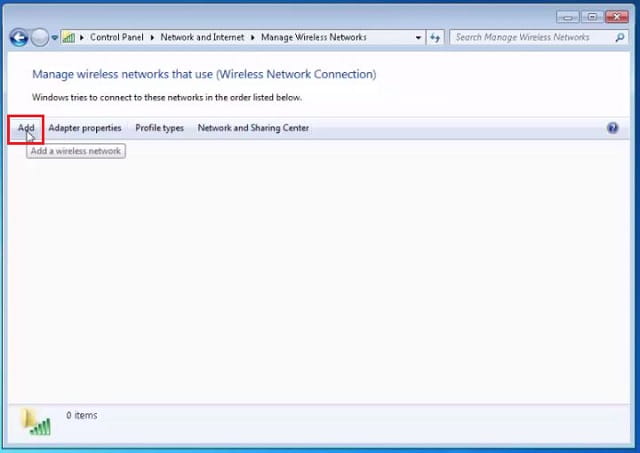640x453 pixels.
Task: Close the Manage Wireless Networks window
Action: 617,17
